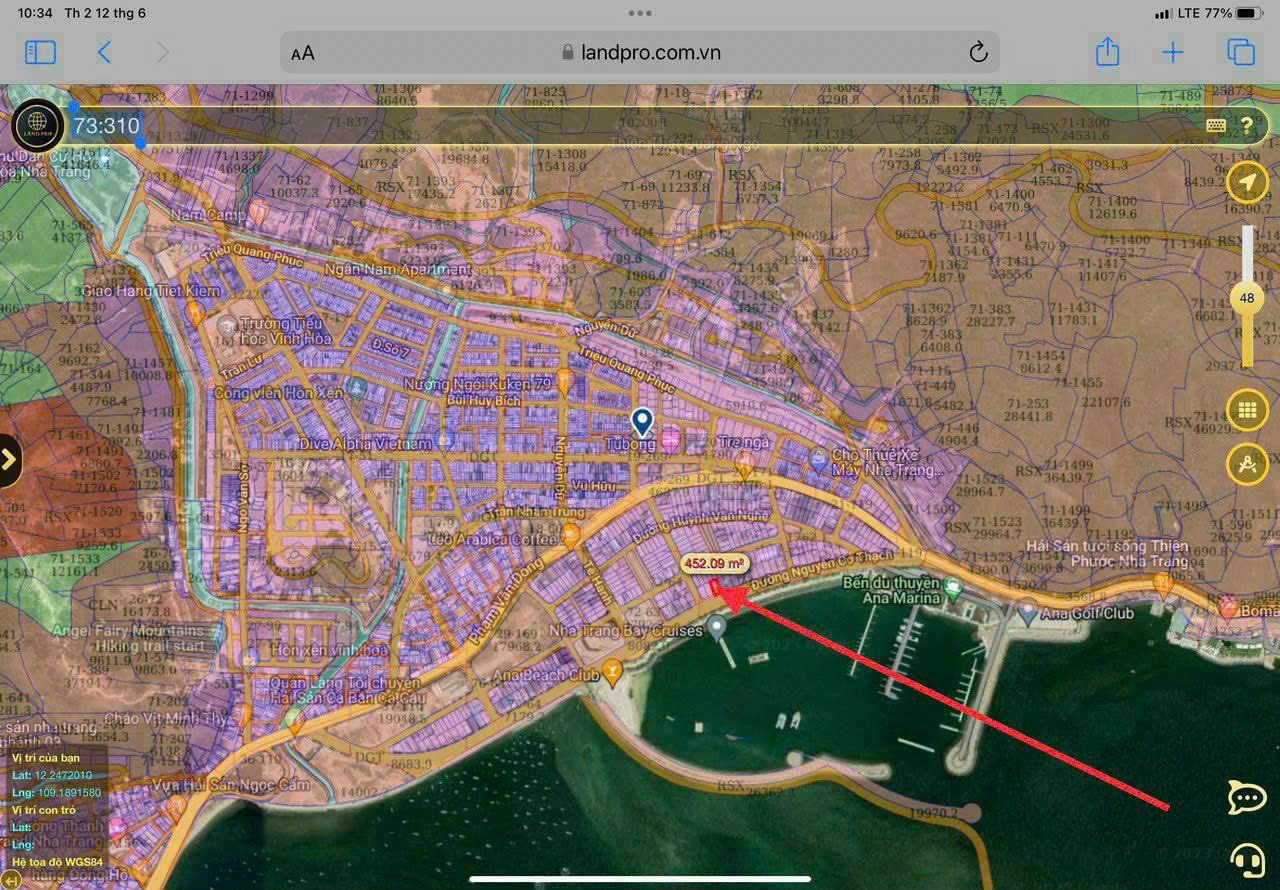Tap the Land Pro globe logo
The width and height of the screenshot is (1280, 890).
pyautogui.click(x=38, y=125)
